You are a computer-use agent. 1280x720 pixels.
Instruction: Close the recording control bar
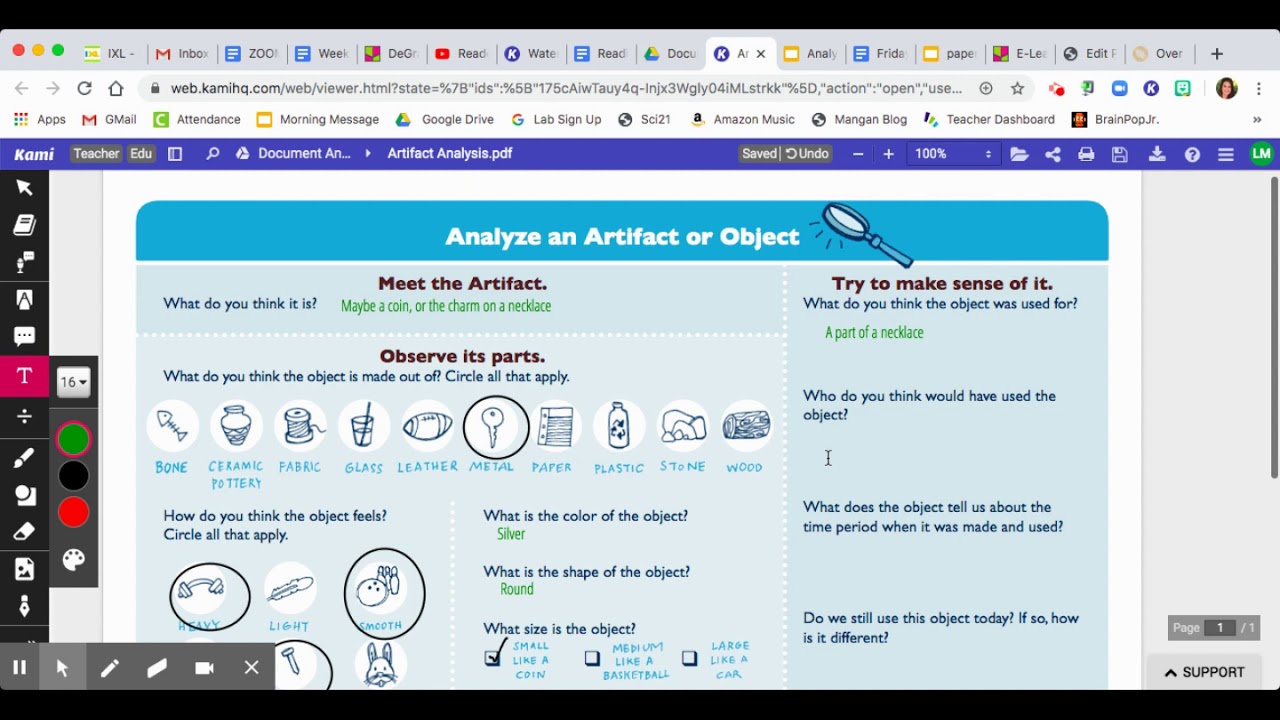[x=251, y=668]
